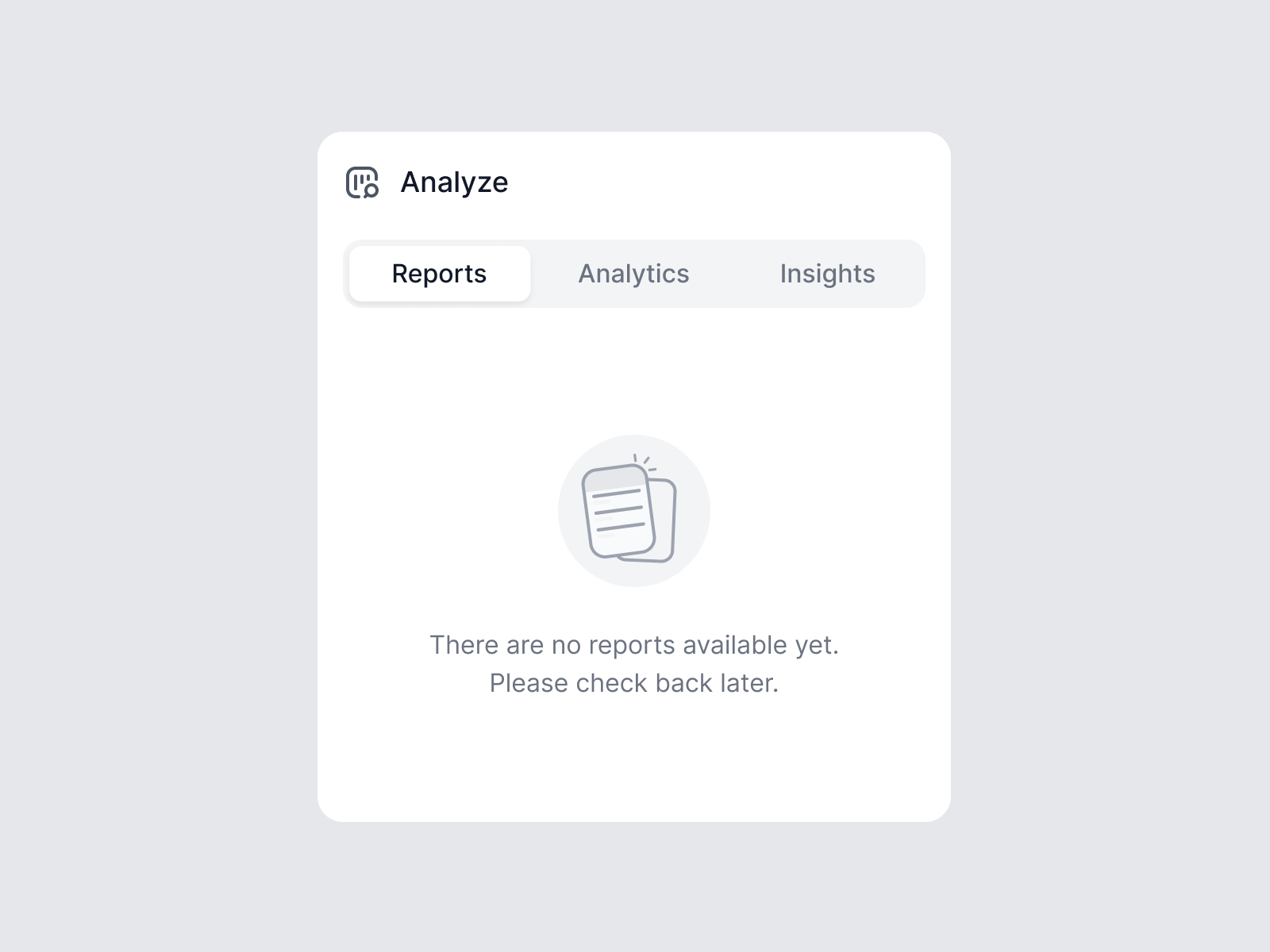This screenshot has height=952, width=1270.
Task: Toggle to Insights view in the segmented control
Action: pyautogui.click(x=827, y=273)
